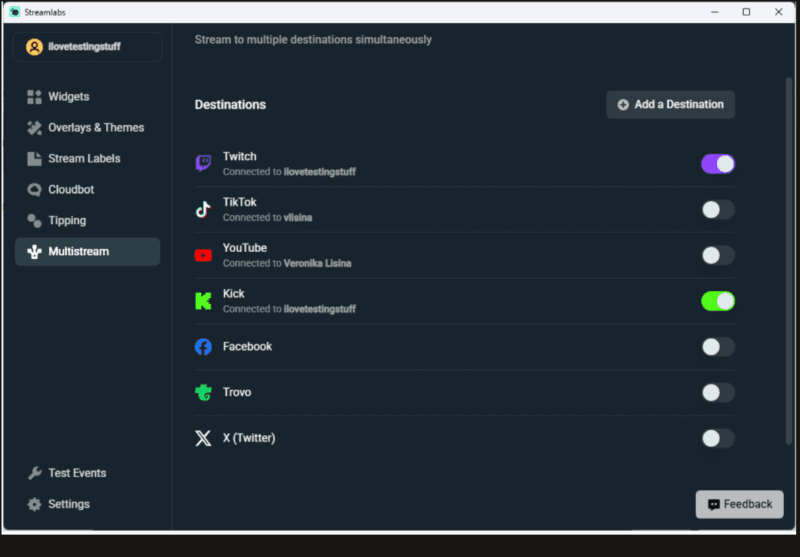Viewport: 800px width, 557px height.
Task: Click the user avatar icon beside ilovetestingstuff
Action: (x=34, y=47)
